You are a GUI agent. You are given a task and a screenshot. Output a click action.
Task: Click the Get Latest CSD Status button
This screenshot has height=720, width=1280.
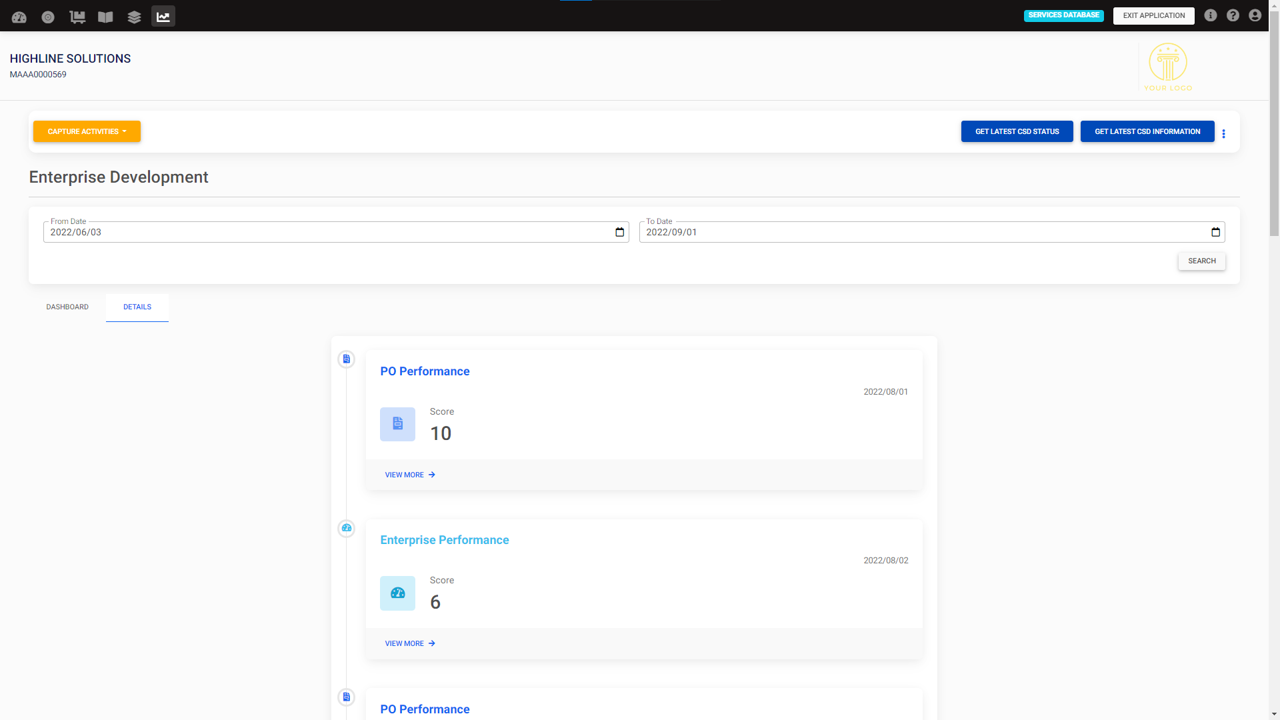coord(1016,131)
